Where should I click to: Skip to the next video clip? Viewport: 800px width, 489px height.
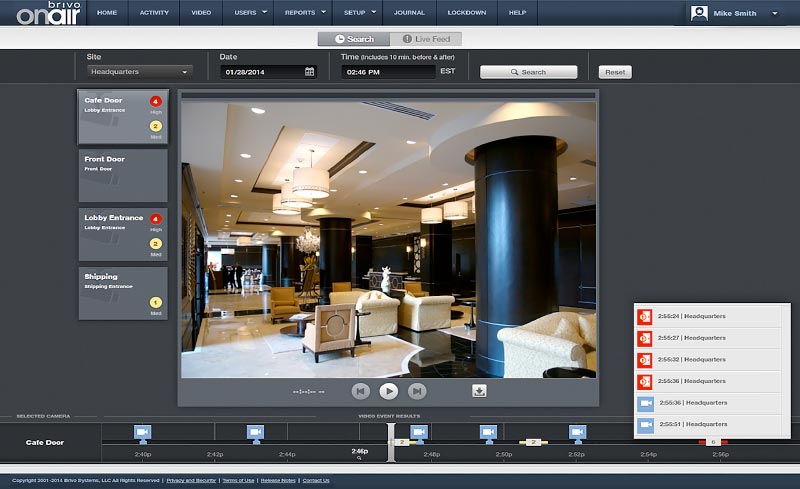(x=418, y=391)
